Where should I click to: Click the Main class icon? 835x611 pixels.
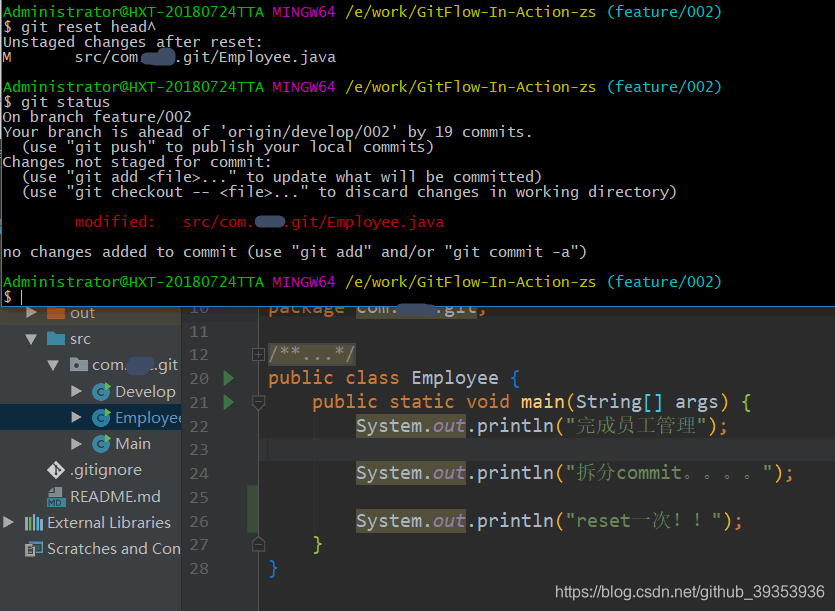[101, 443]
